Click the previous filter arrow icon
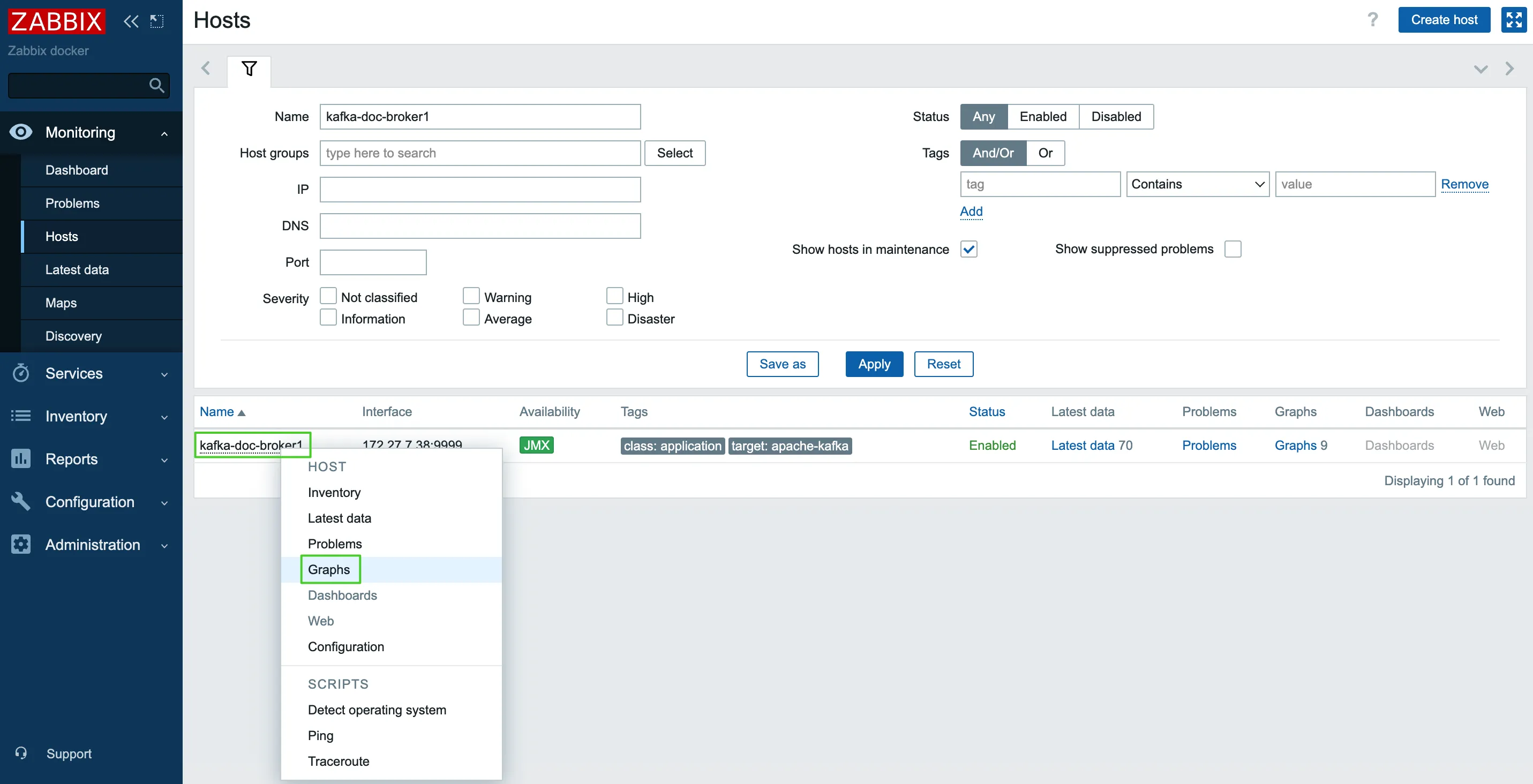The image size is (1533, 784). 206,69
